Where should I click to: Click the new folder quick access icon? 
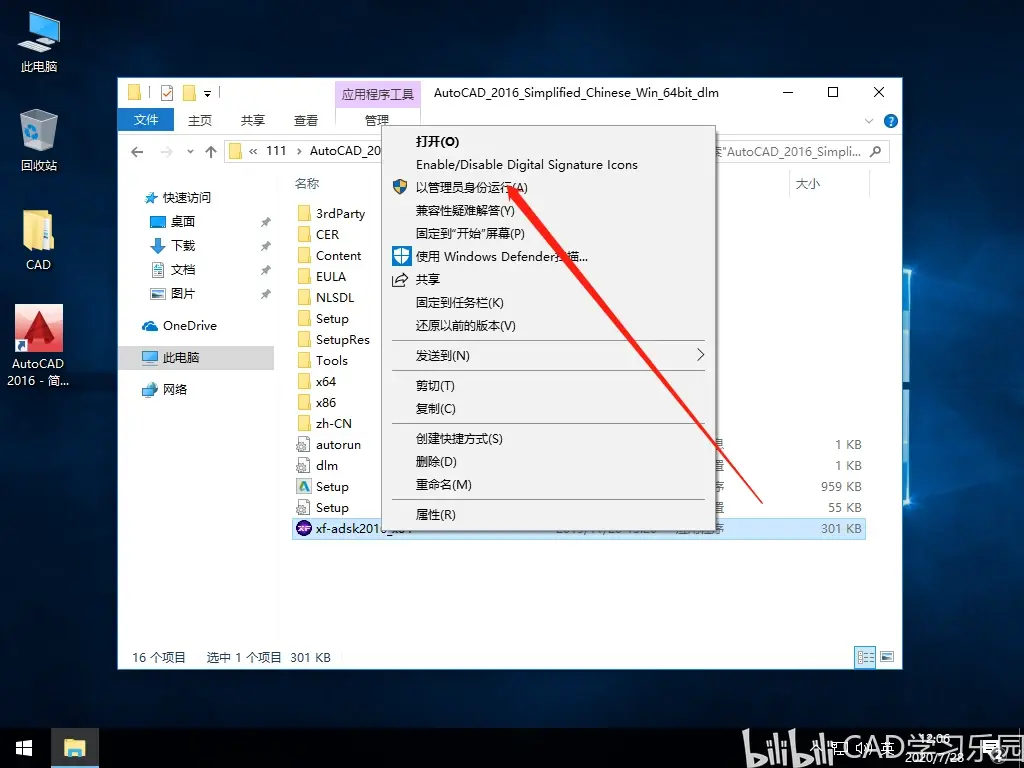189,93
